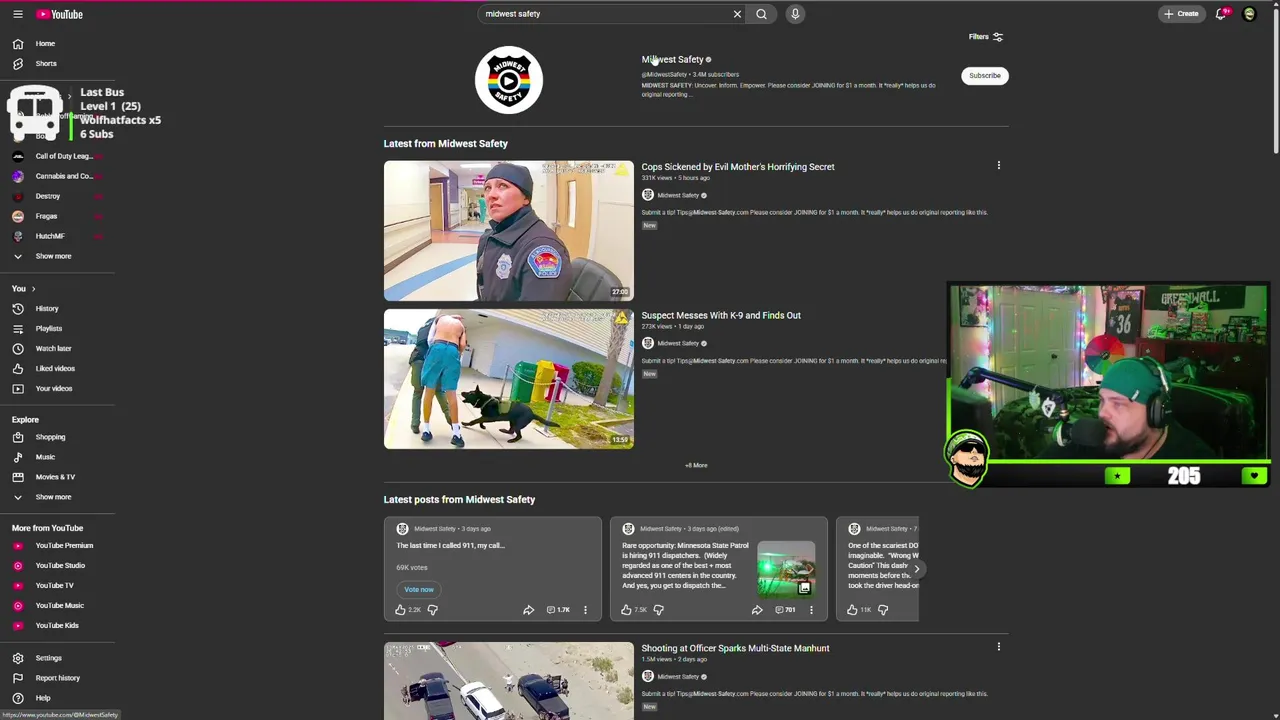Open 701 comments on State Patrol post
This screenshot has height=720, width=1280.
(x=786, y=610)
